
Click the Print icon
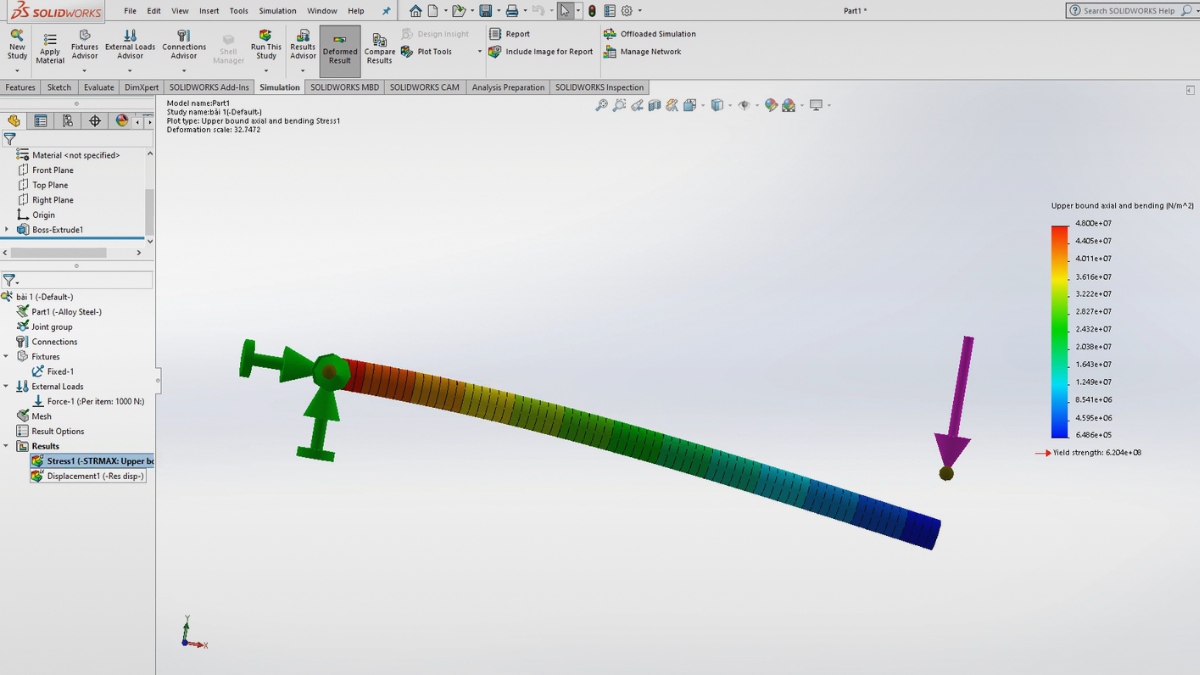(x=512, y=11)
